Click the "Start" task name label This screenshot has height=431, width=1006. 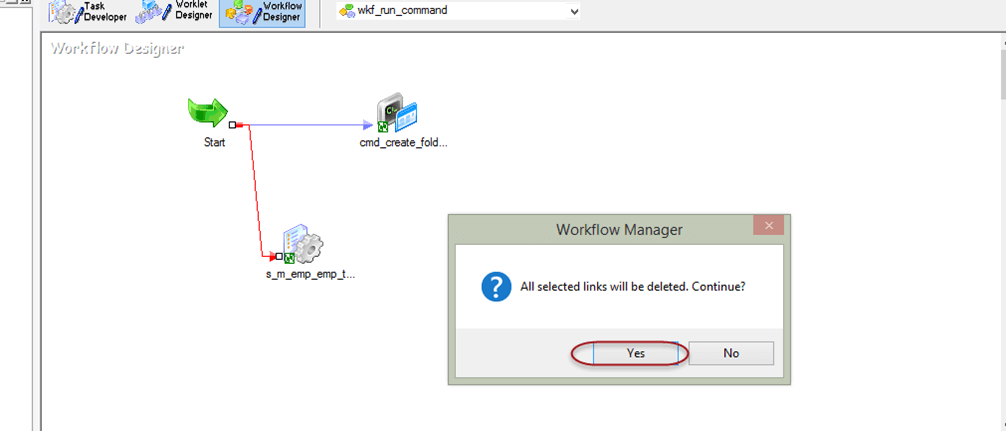click(x=214, y=142)
